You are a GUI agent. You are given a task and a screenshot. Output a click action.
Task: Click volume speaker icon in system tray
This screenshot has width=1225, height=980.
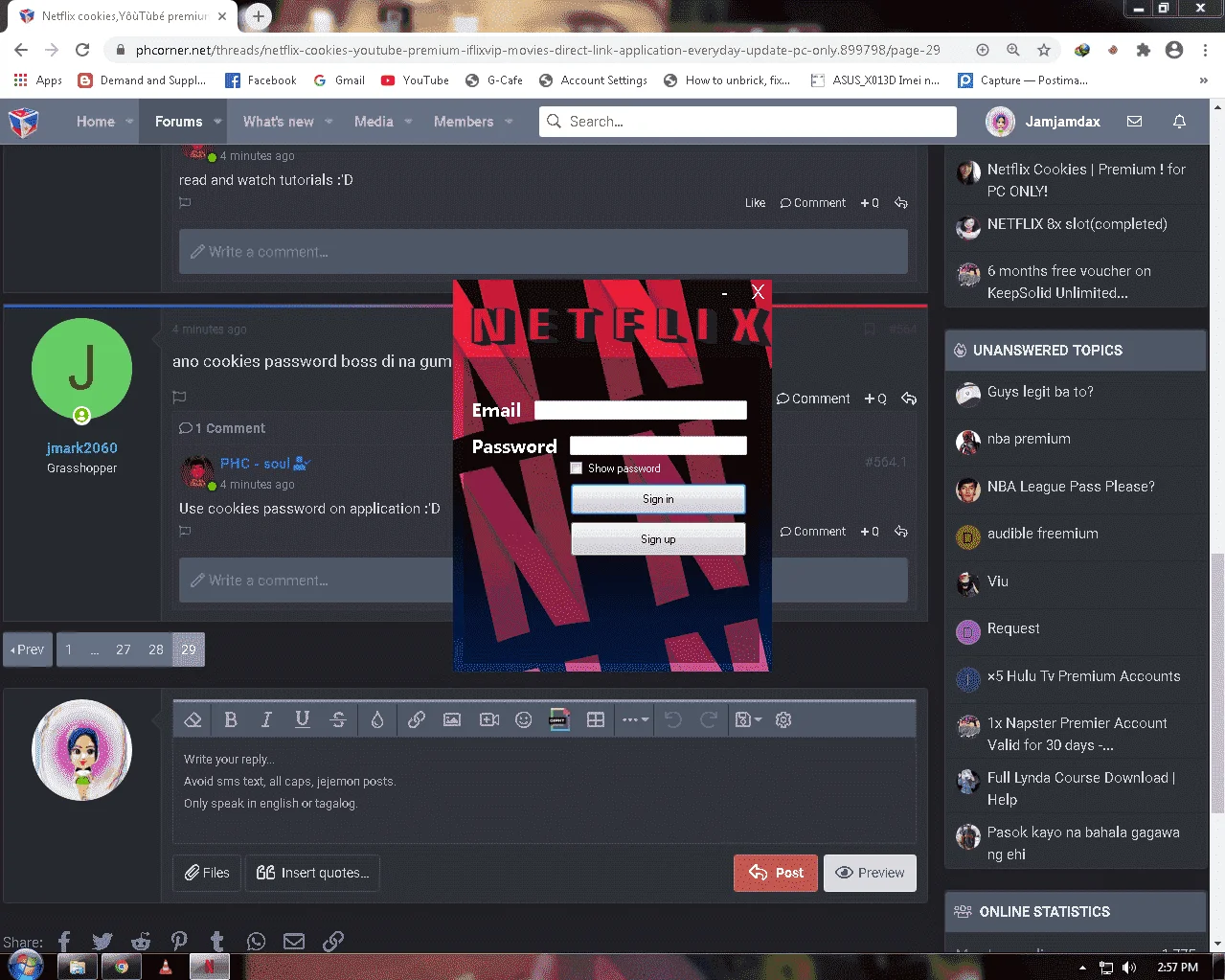click(x=1130, y=968)
